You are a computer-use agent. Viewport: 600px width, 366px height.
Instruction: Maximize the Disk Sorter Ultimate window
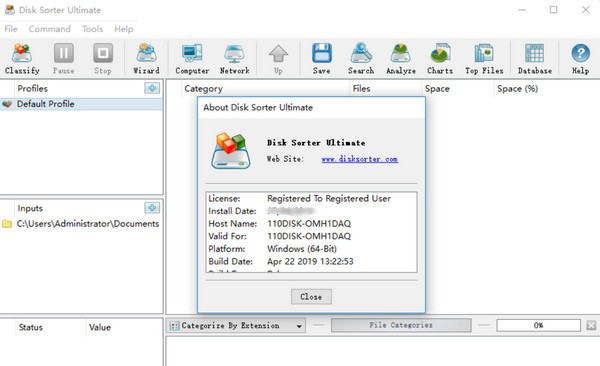click(x=553, y=10)
